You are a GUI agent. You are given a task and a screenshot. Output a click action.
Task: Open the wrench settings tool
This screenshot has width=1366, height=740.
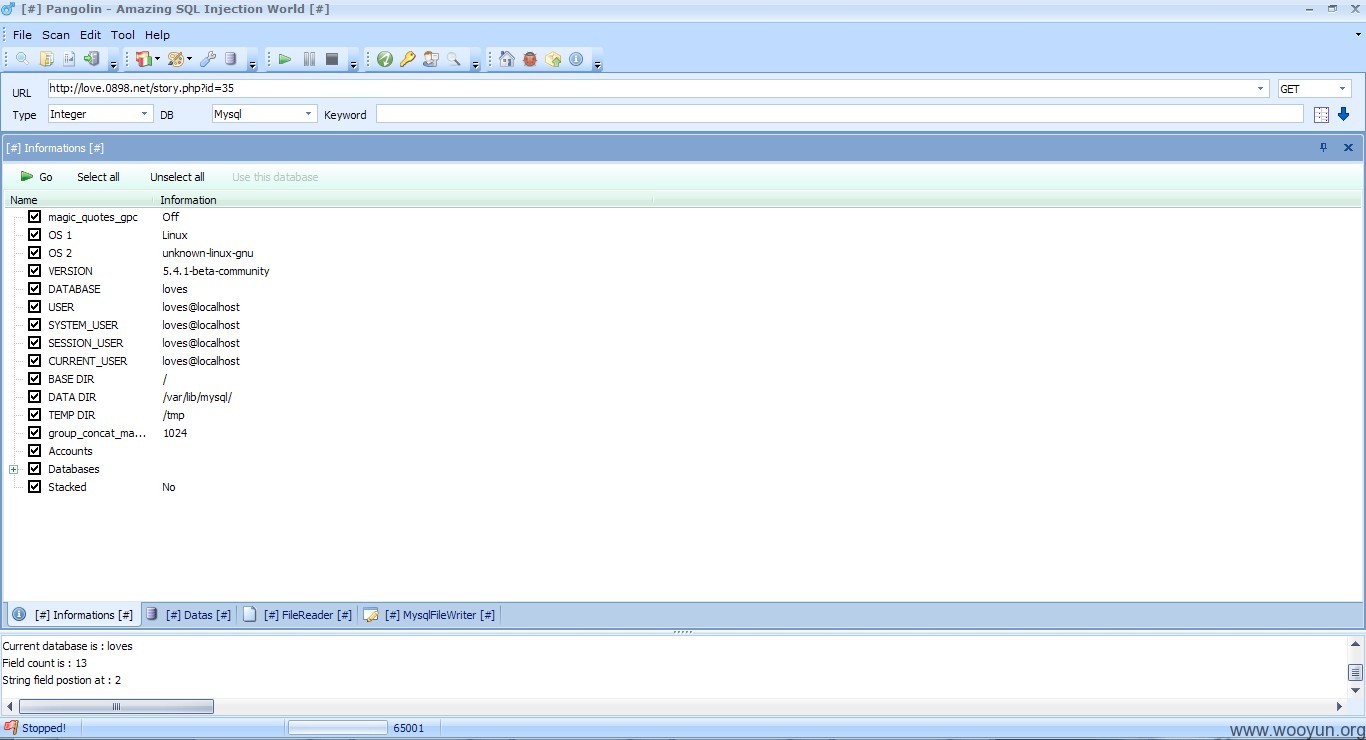[208, 59]
